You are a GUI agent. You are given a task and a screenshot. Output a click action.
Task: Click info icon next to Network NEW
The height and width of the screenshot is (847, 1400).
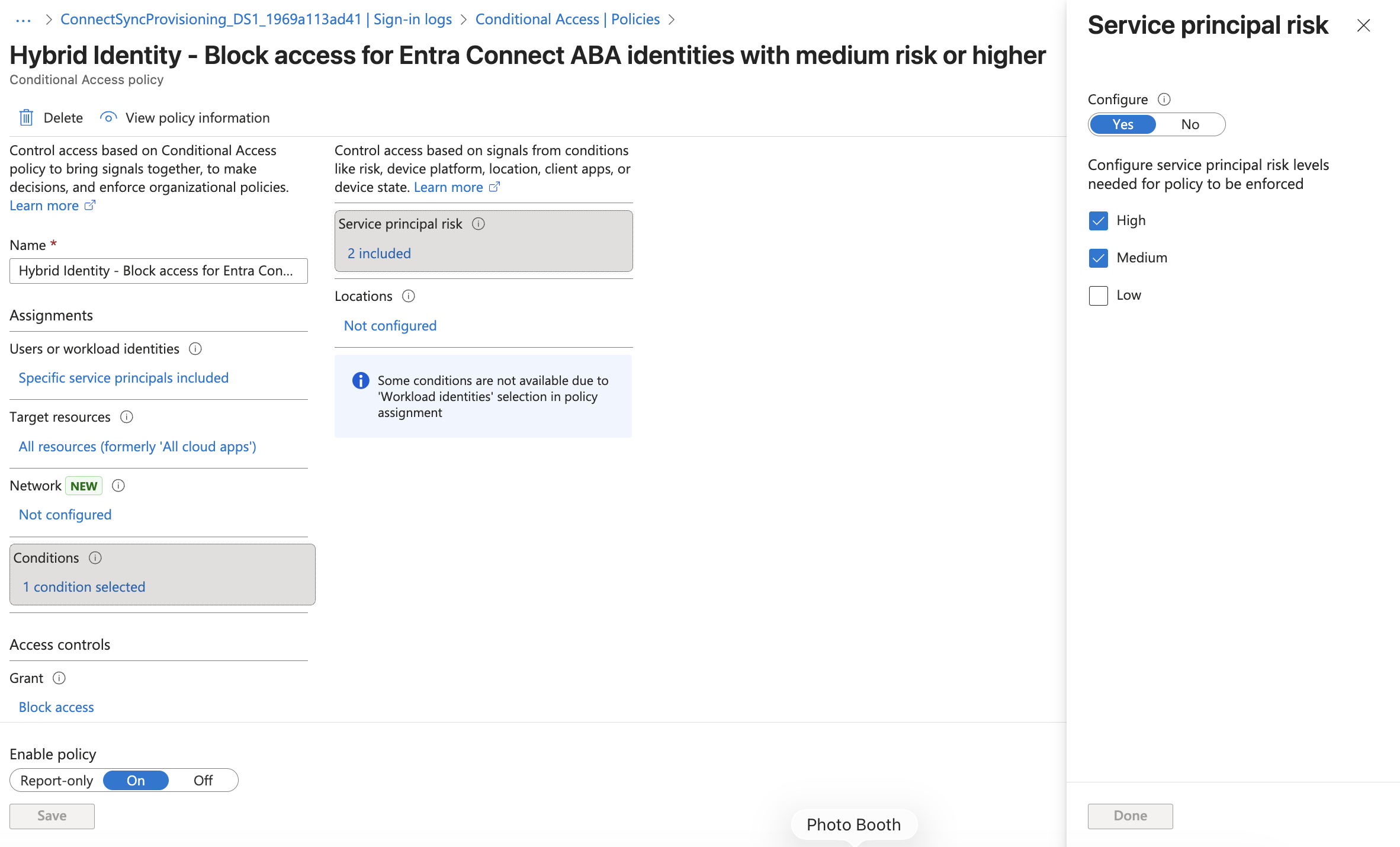pyautogui.click(x=118, y=486)
